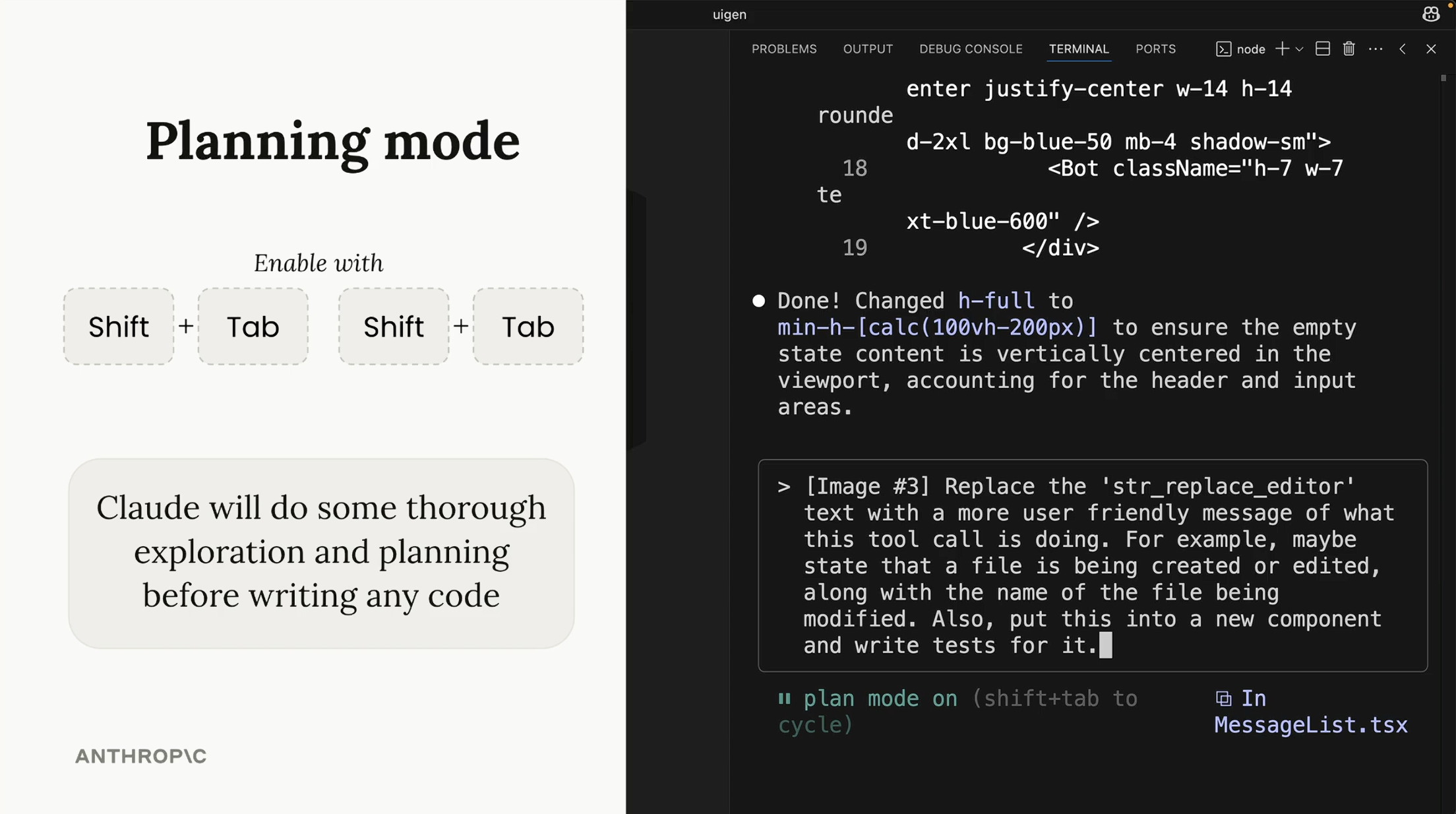Click the file icon before In MessageList.tsx
Image resolution: width=1456 pixels, height=814 pixels.
1223,699
